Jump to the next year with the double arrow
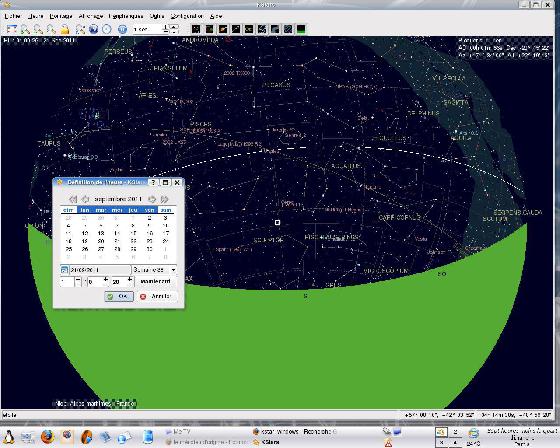 (x=164, y=199)
